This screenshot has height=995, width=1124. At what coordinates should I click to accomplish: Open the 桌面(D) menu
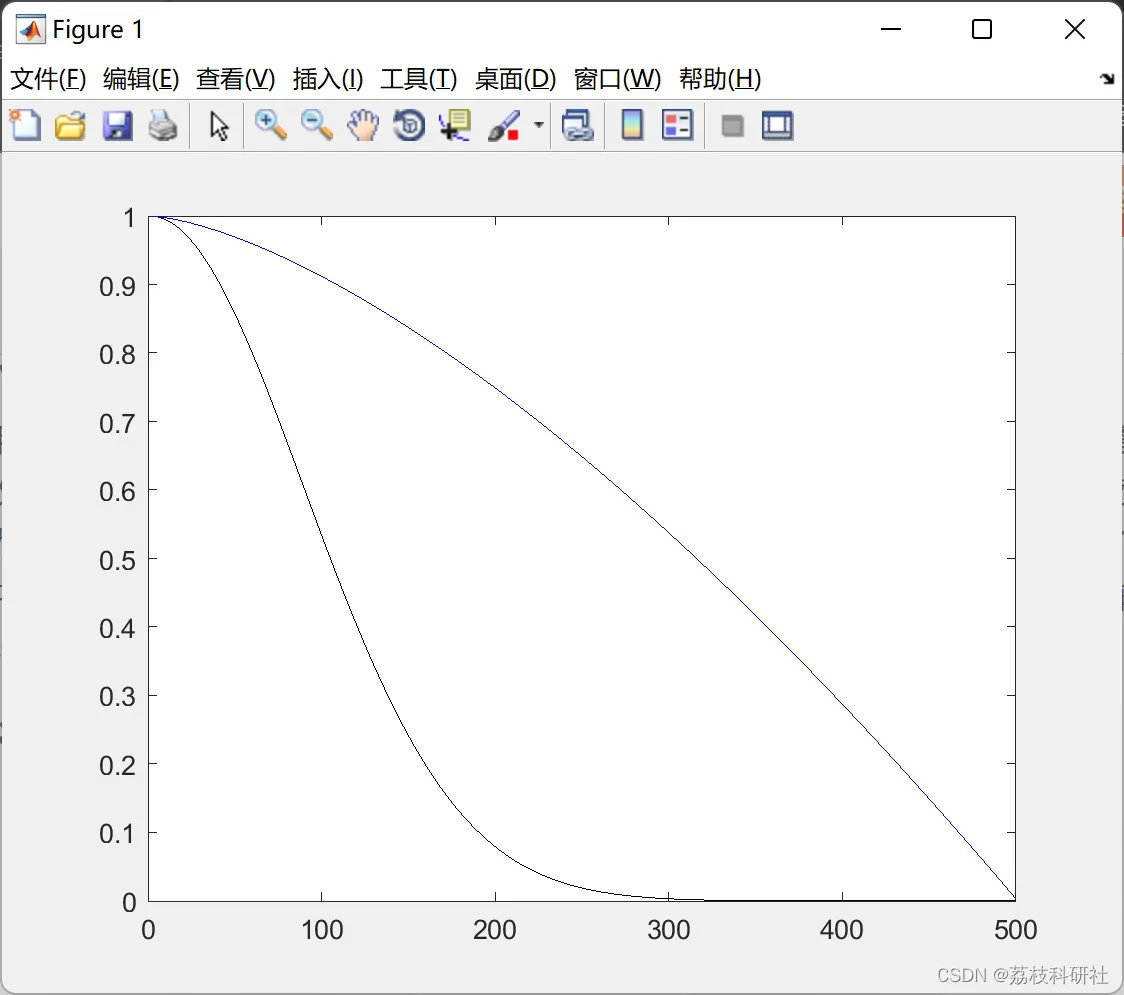515,78
